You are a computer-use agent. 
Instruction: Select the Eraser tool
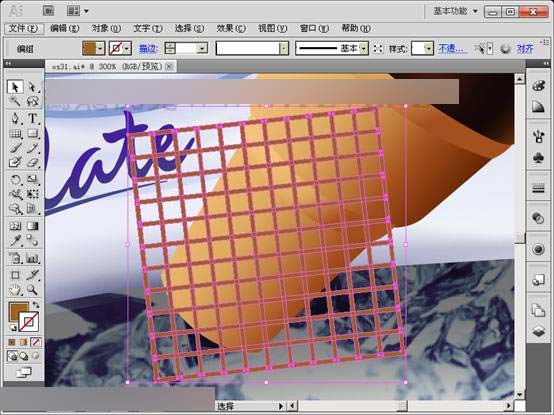click(32, 163)
